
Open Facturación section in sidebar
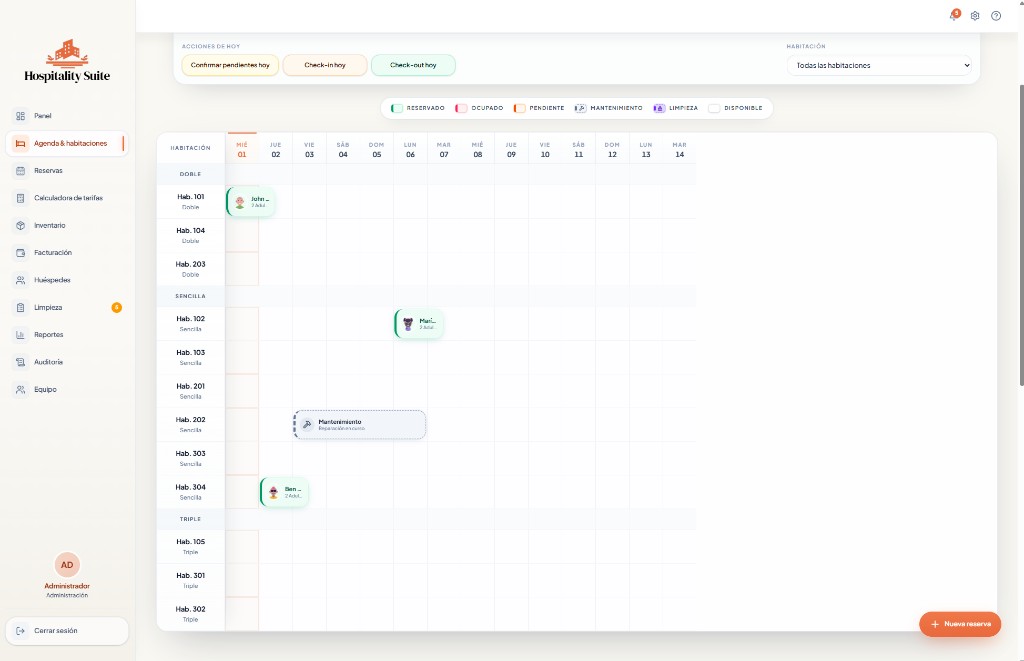pos(67,253)
